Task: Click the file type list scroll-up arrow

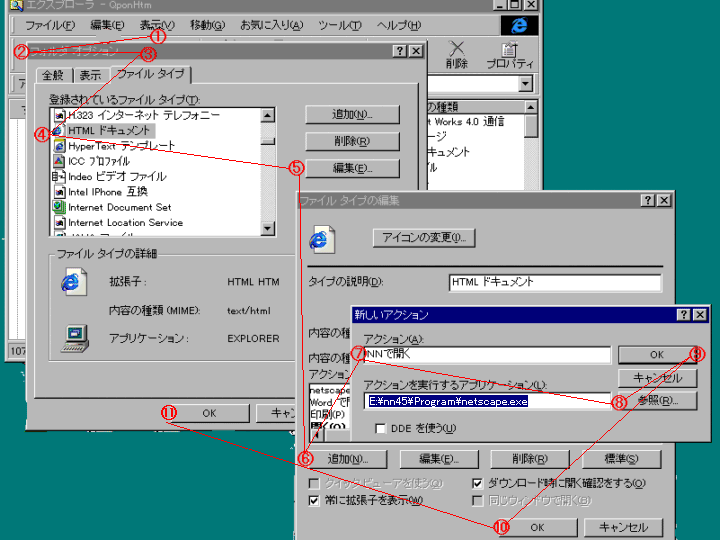Action: [268, 115]
